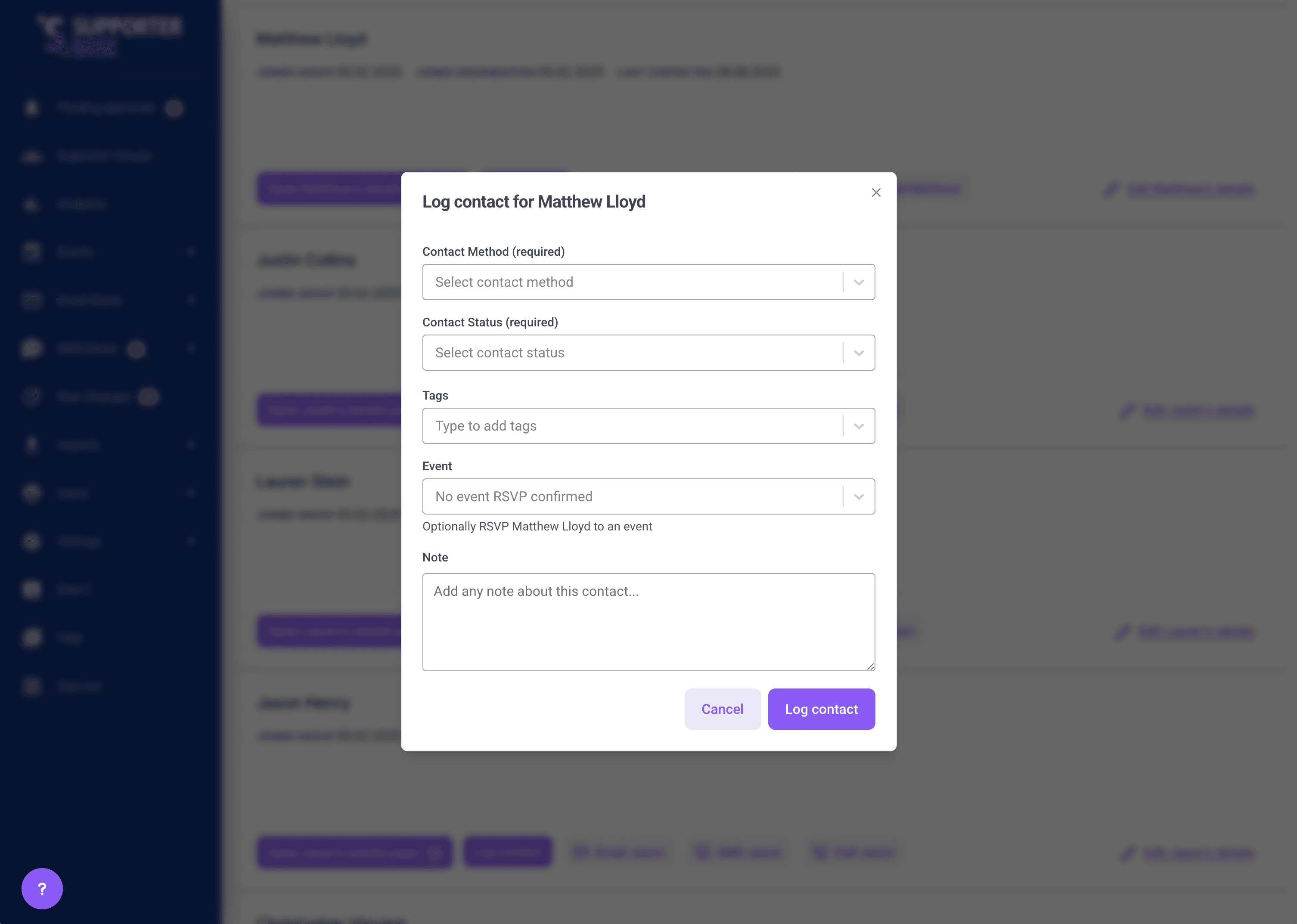
Task: Open the Select contact method dropdown
Action: coord(631,282)
